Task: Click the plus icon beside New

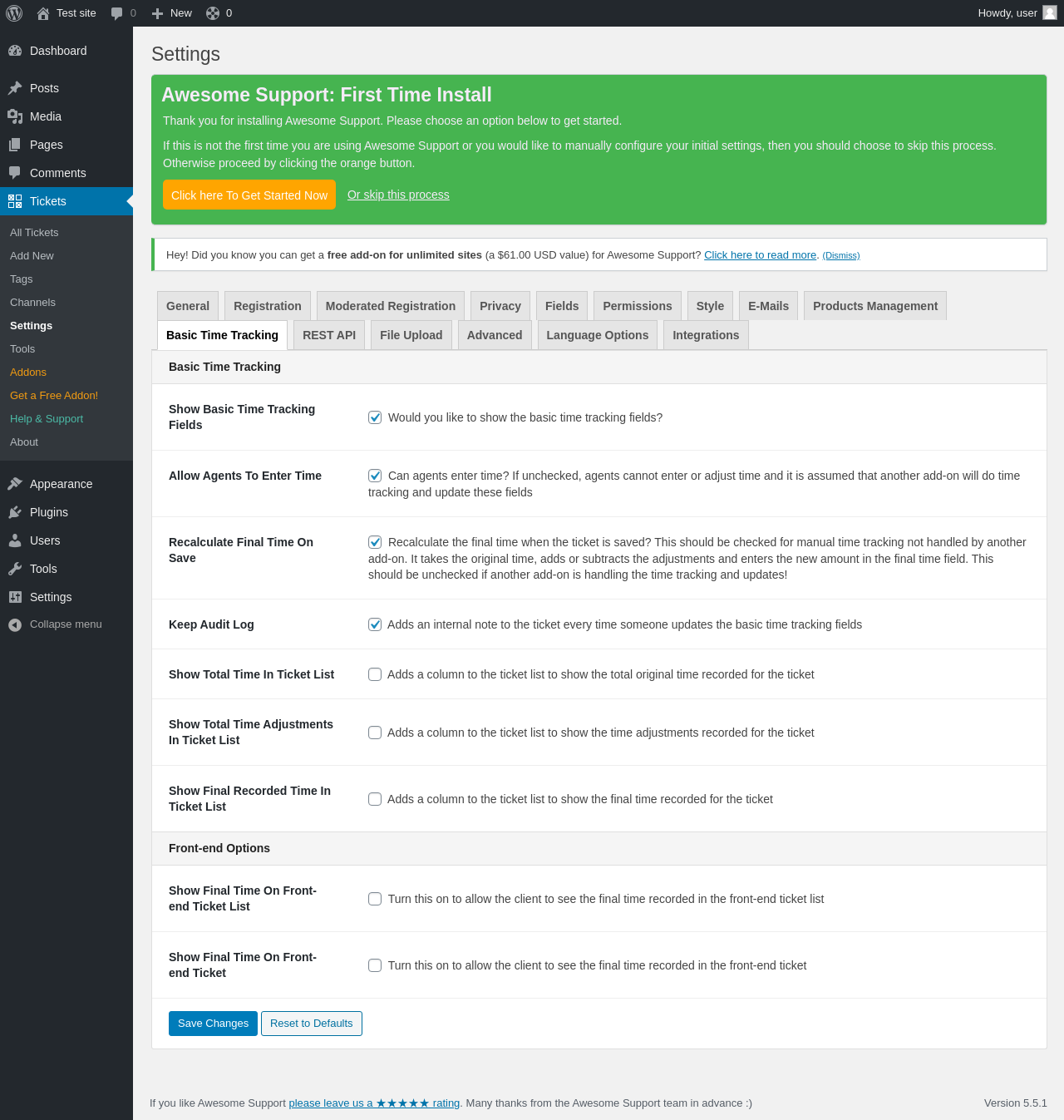Action: (157, 13)
